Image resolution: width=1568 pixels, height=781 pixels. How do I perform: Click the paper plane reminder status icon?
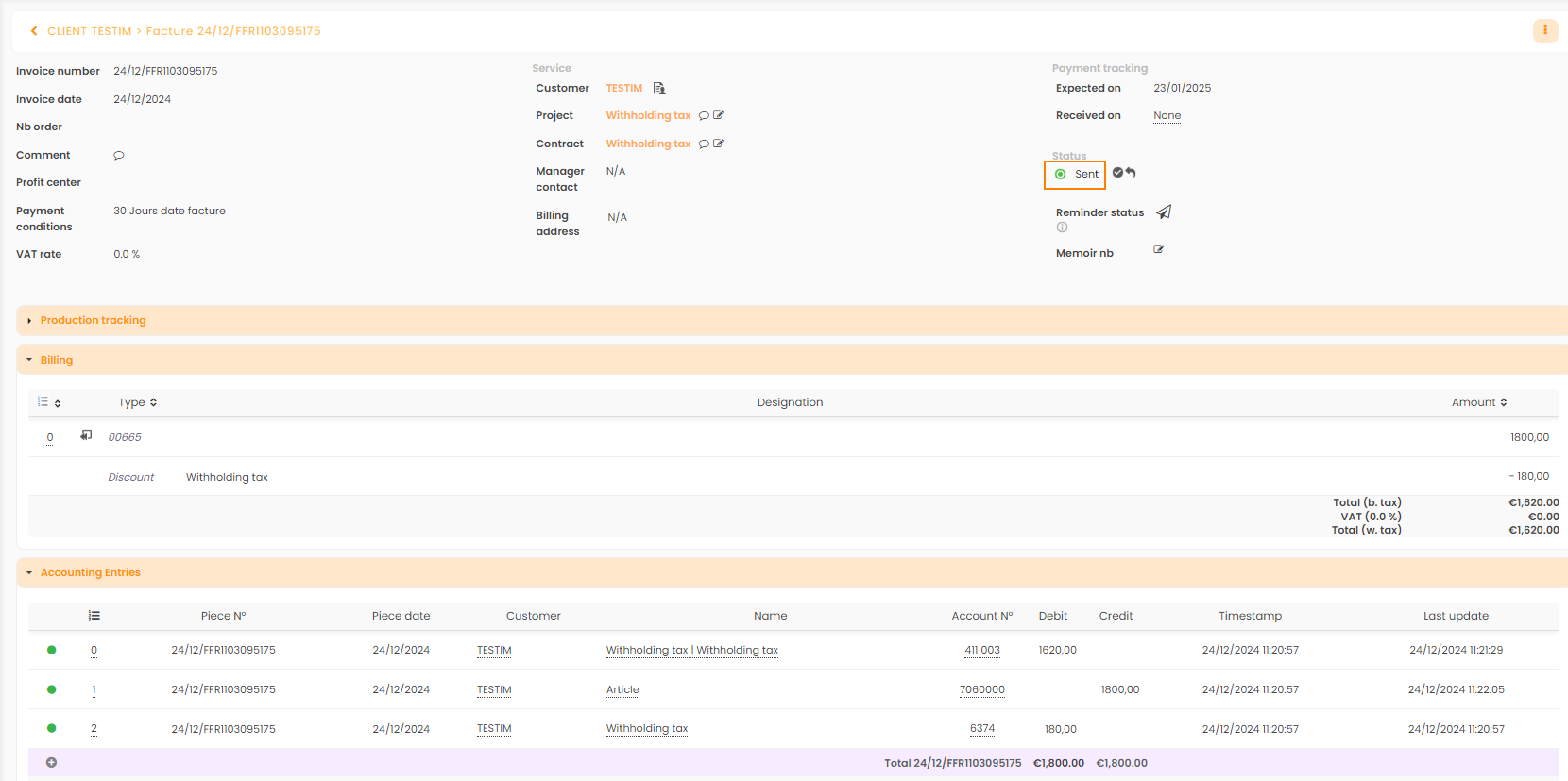coord(1164,212)
